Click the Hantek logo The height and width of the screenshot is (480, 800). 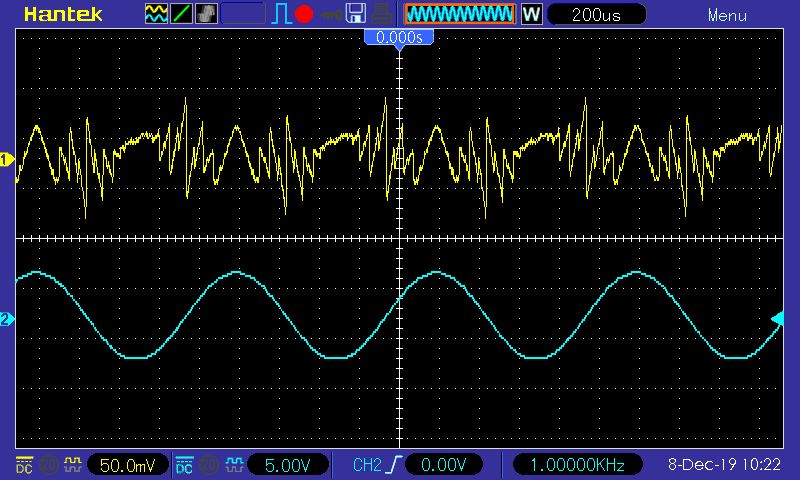(63, 14)
